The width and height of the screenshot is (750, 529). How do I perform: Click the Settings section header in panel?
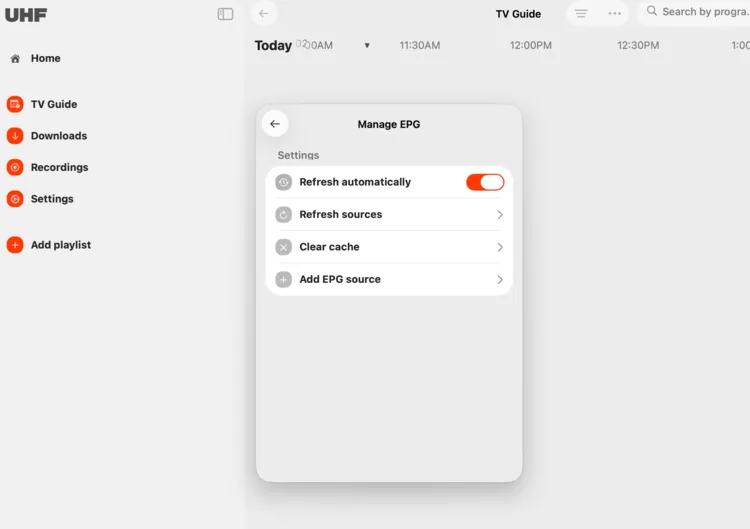point(298,155)
